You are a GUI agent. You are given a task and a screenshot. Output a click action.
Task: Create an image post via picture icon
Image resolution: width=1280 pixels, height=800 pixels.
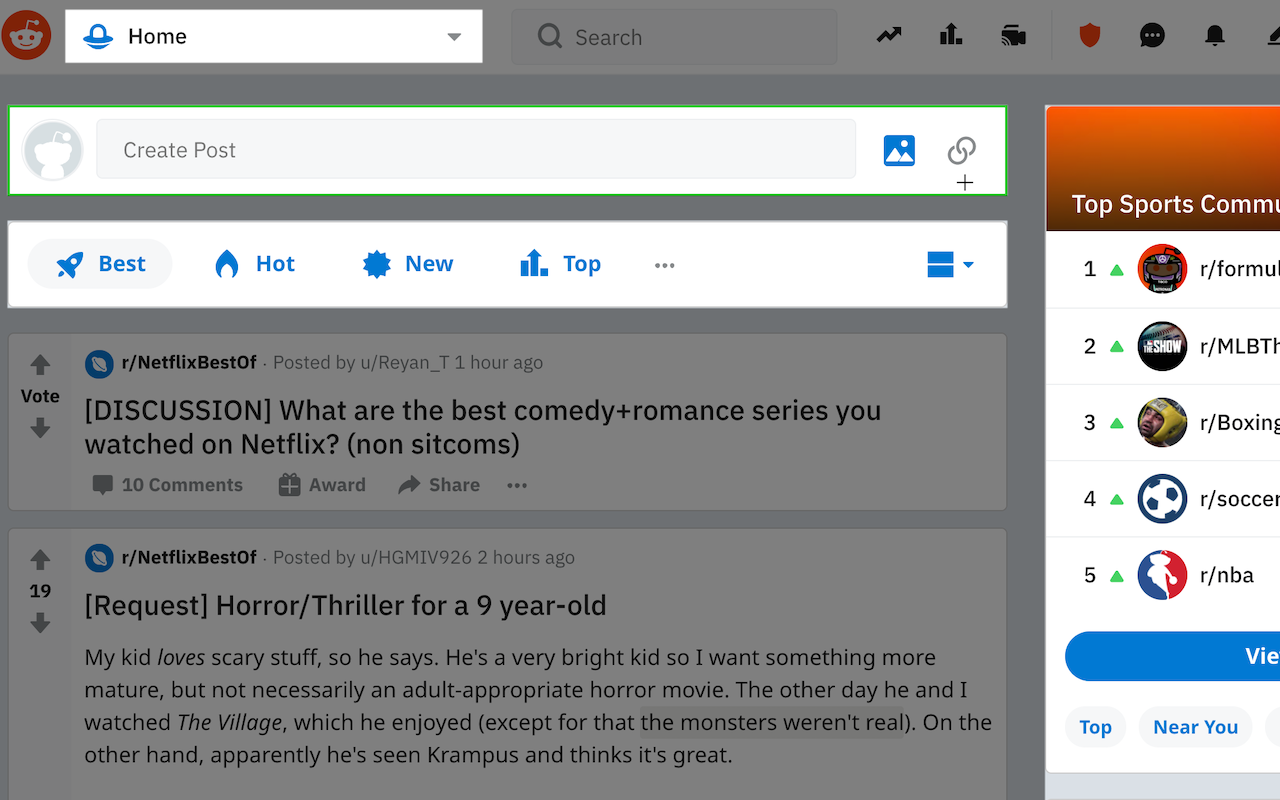[899, 150]
